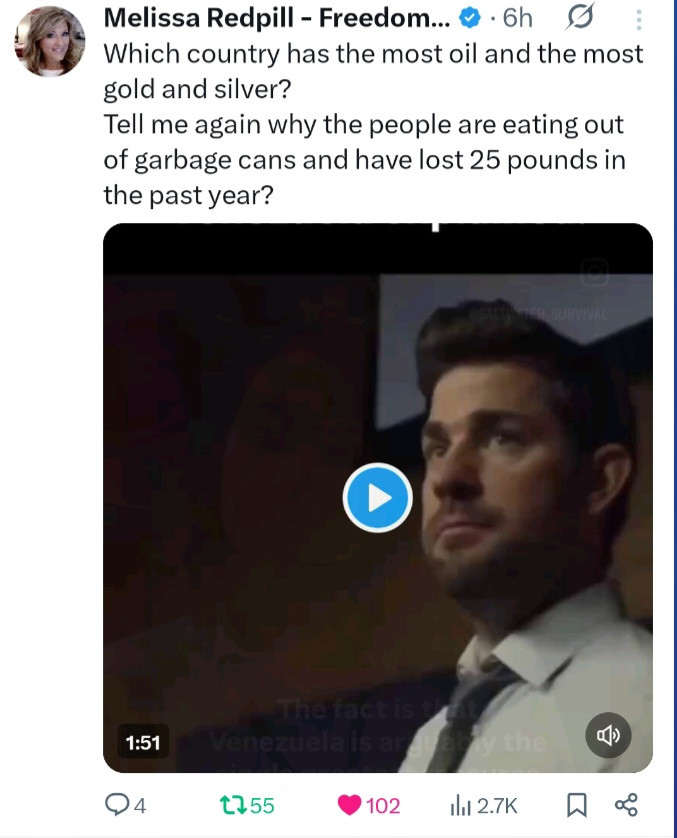Reply using the comment bubble icon
The height and width of the screenshot is (838, 677).
tap(118, 805)
